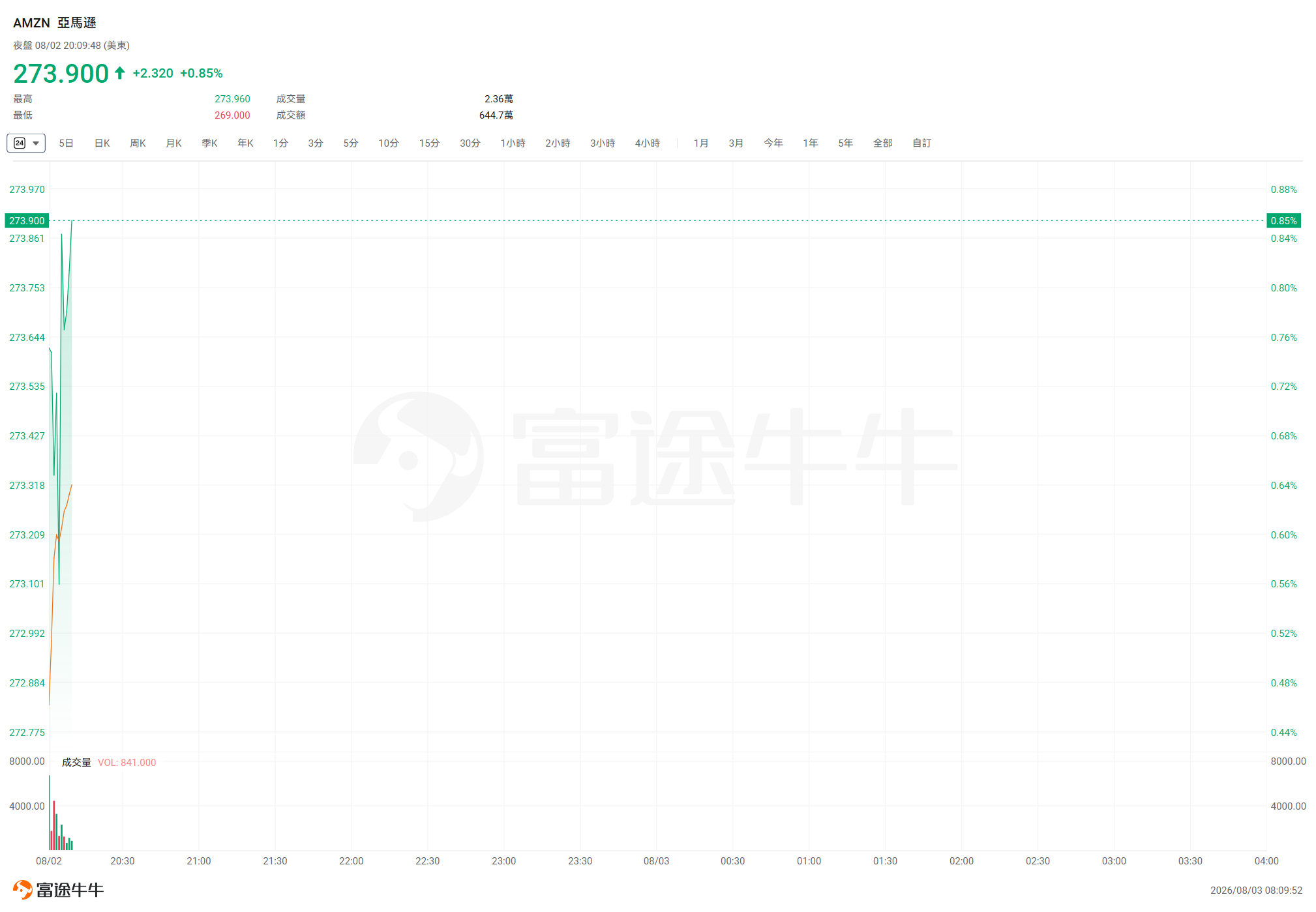1316x912 pixels.
Task: Open the 自訂 custom range
Action: coord(922,143)
